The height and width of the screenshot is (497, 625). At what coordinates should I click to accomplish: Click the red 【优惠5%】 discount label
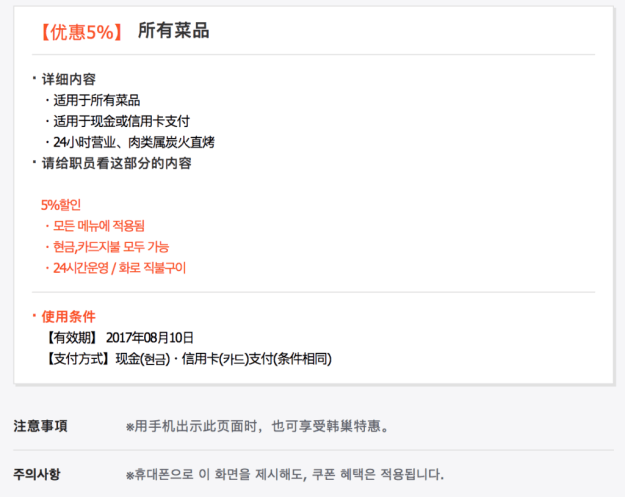[82, 32]
